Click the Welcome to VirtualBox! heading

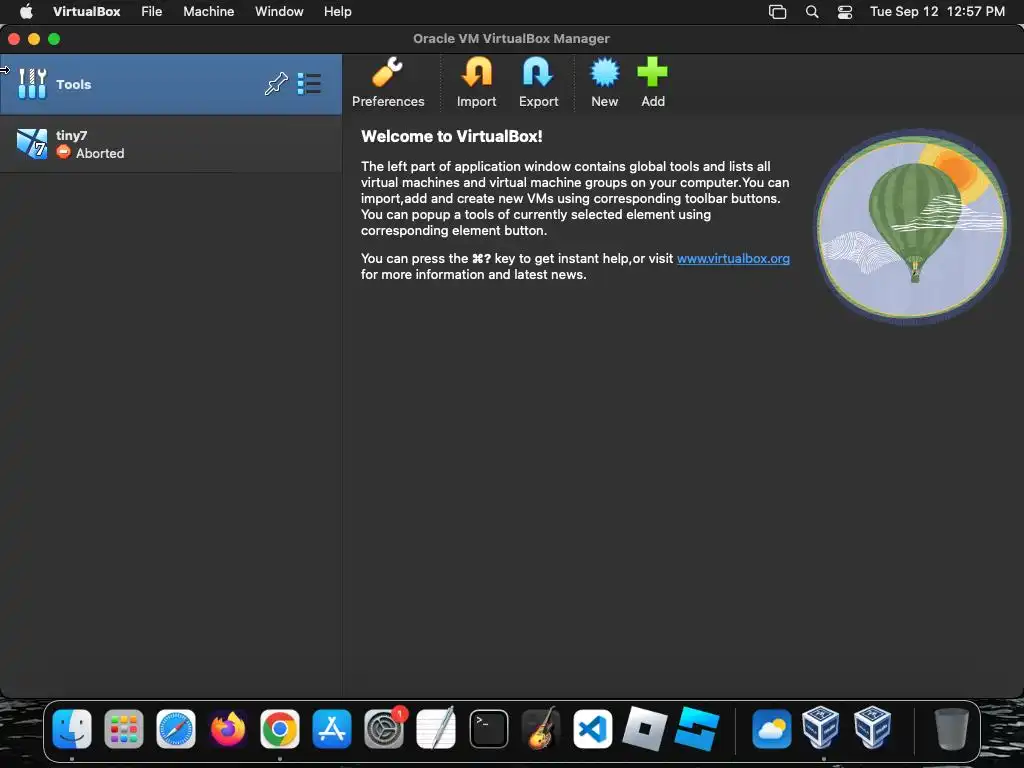tap(451, 136)
